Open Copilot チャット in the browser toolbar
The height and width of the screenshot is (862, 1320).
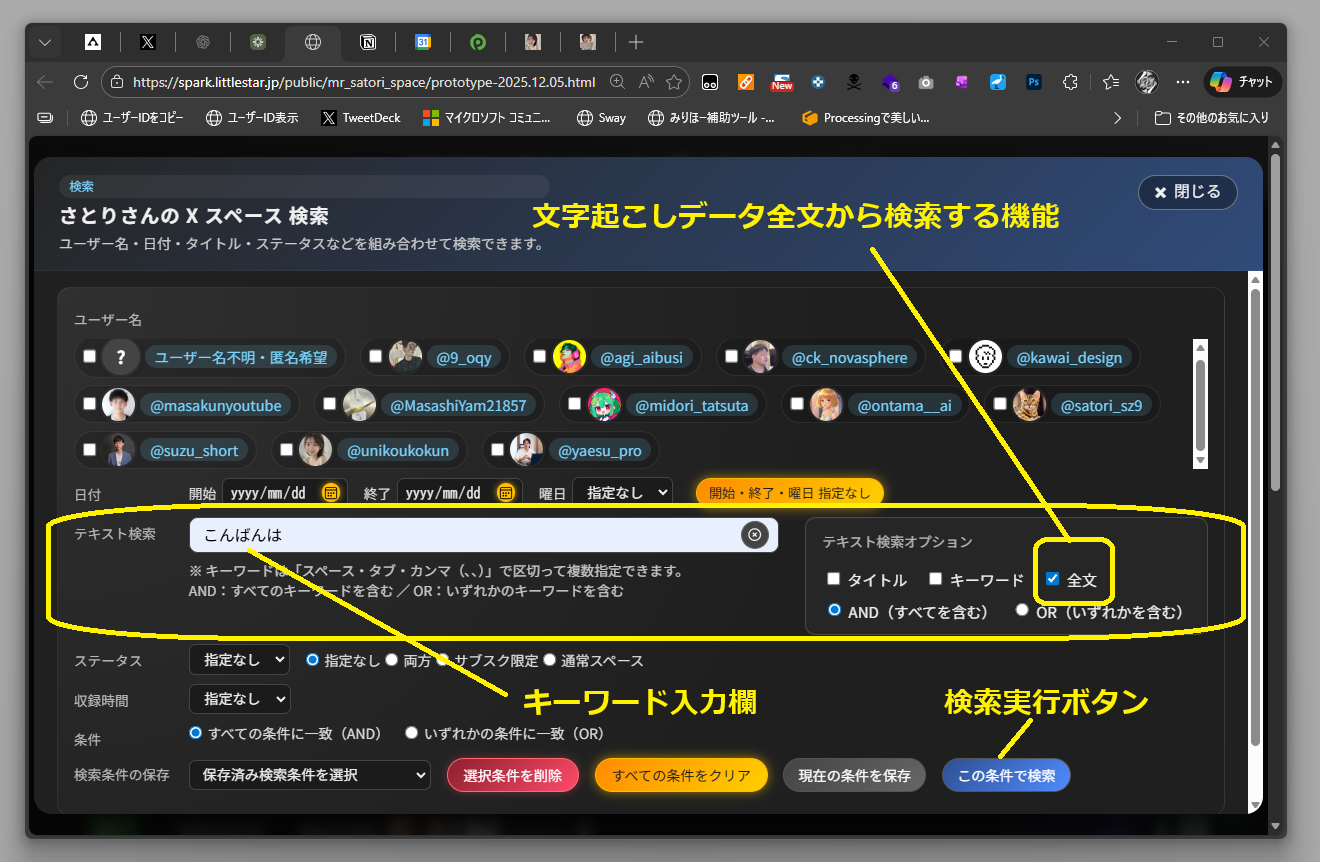pyautogui.click(x=1243, y=82)
